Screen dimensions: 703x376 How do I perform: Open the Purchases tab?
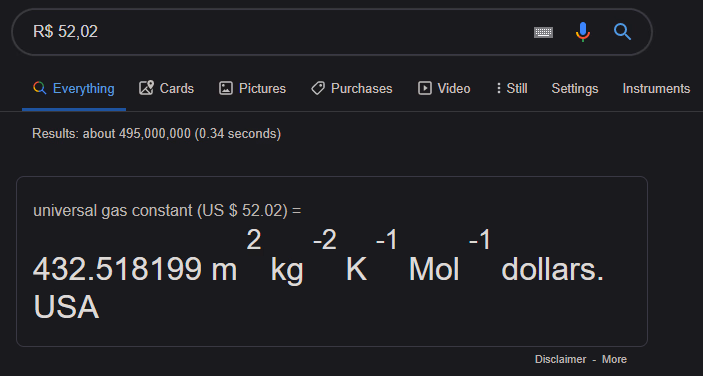tap(352, 88)
